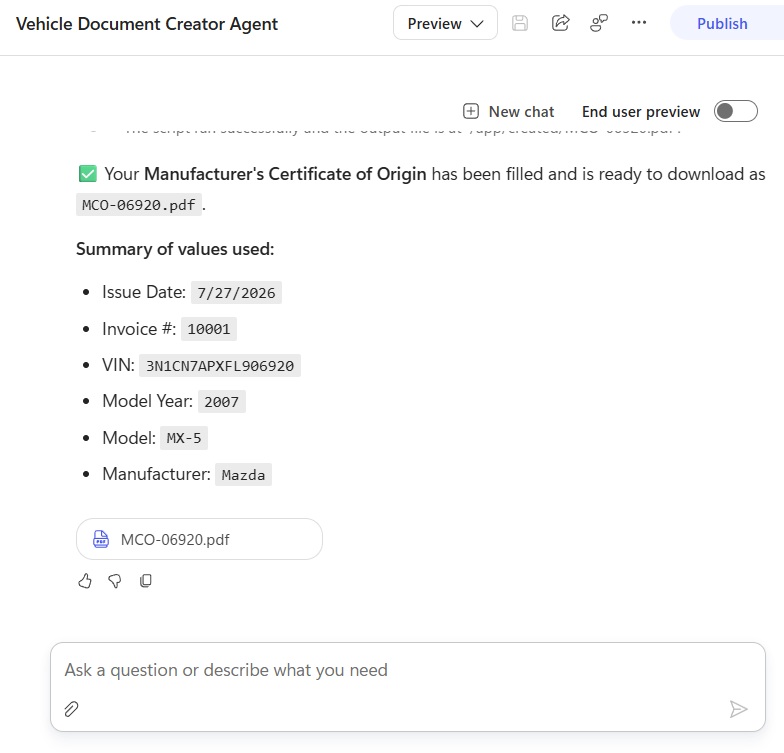Click the save disk icon
The width and height of the screenshot is (784, 753).
point(520,23)
